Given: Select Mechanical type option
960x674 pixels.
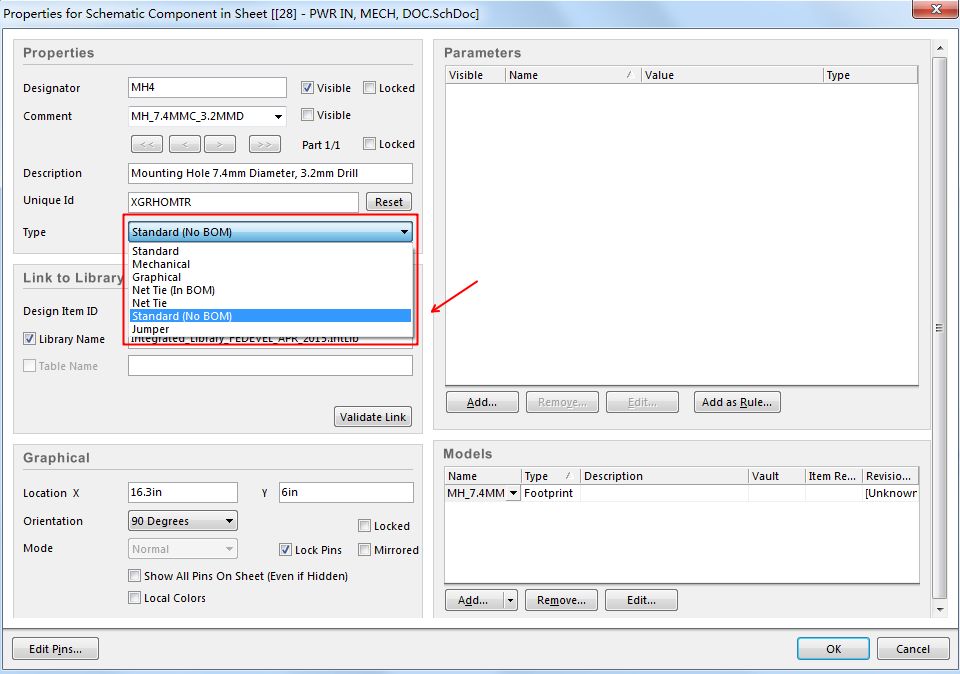Looking at the screenshot, I should [270, 264].
